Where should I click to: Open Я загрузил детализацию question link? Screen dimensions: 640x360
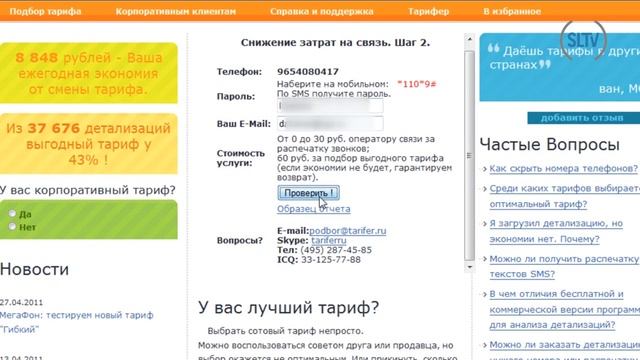pos(556,231)
